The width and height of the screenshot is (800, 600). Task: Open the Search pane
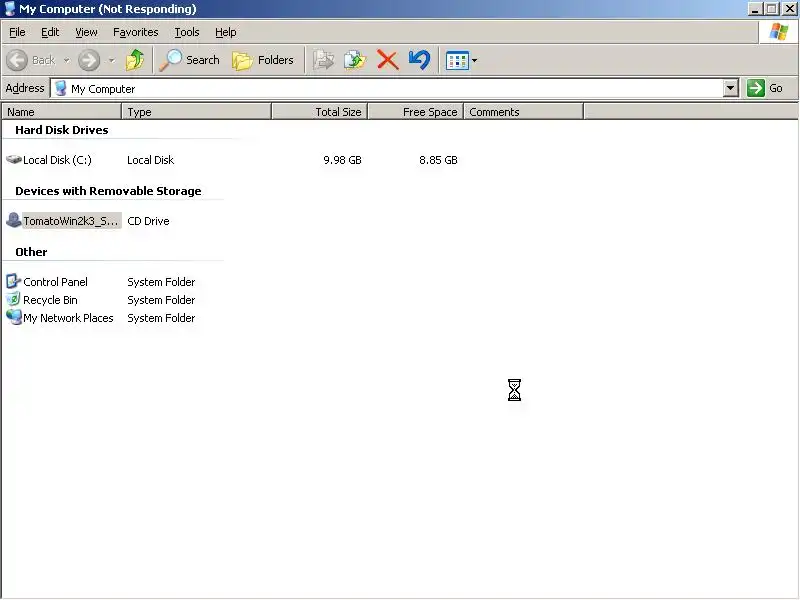coord(190,60)
